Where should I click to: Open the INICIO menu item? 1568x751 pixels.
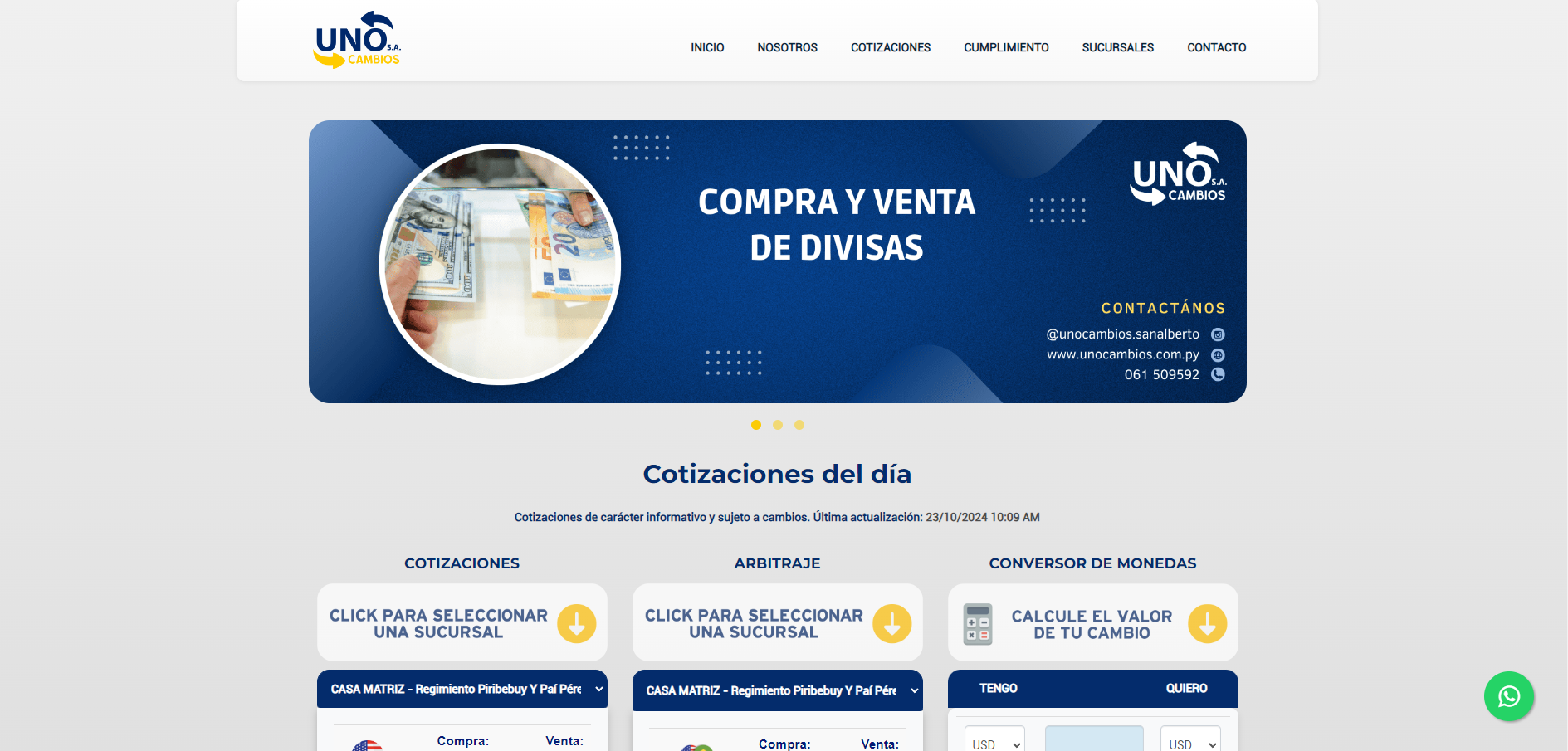click(707, 47)
